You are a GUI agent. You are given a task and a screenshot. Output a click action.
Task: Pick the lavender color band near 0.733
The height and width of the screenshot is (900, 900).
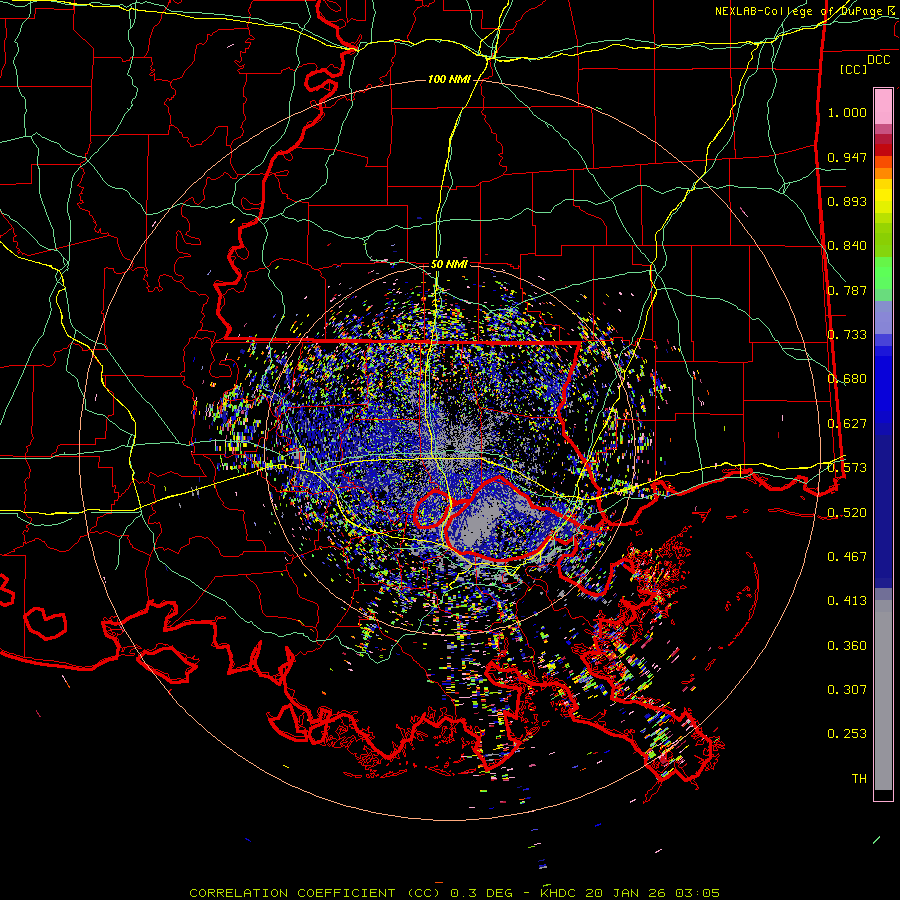[x=883, y=317]
